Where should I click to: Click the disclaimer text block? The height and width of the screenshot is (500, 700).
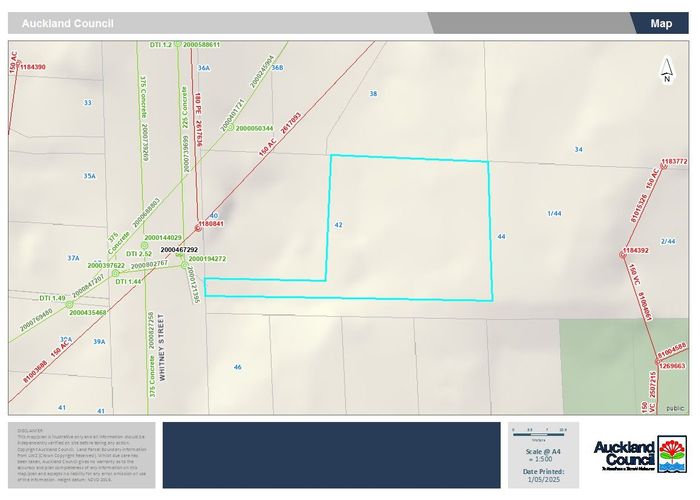pyautogui.click(x=82, y=455)
